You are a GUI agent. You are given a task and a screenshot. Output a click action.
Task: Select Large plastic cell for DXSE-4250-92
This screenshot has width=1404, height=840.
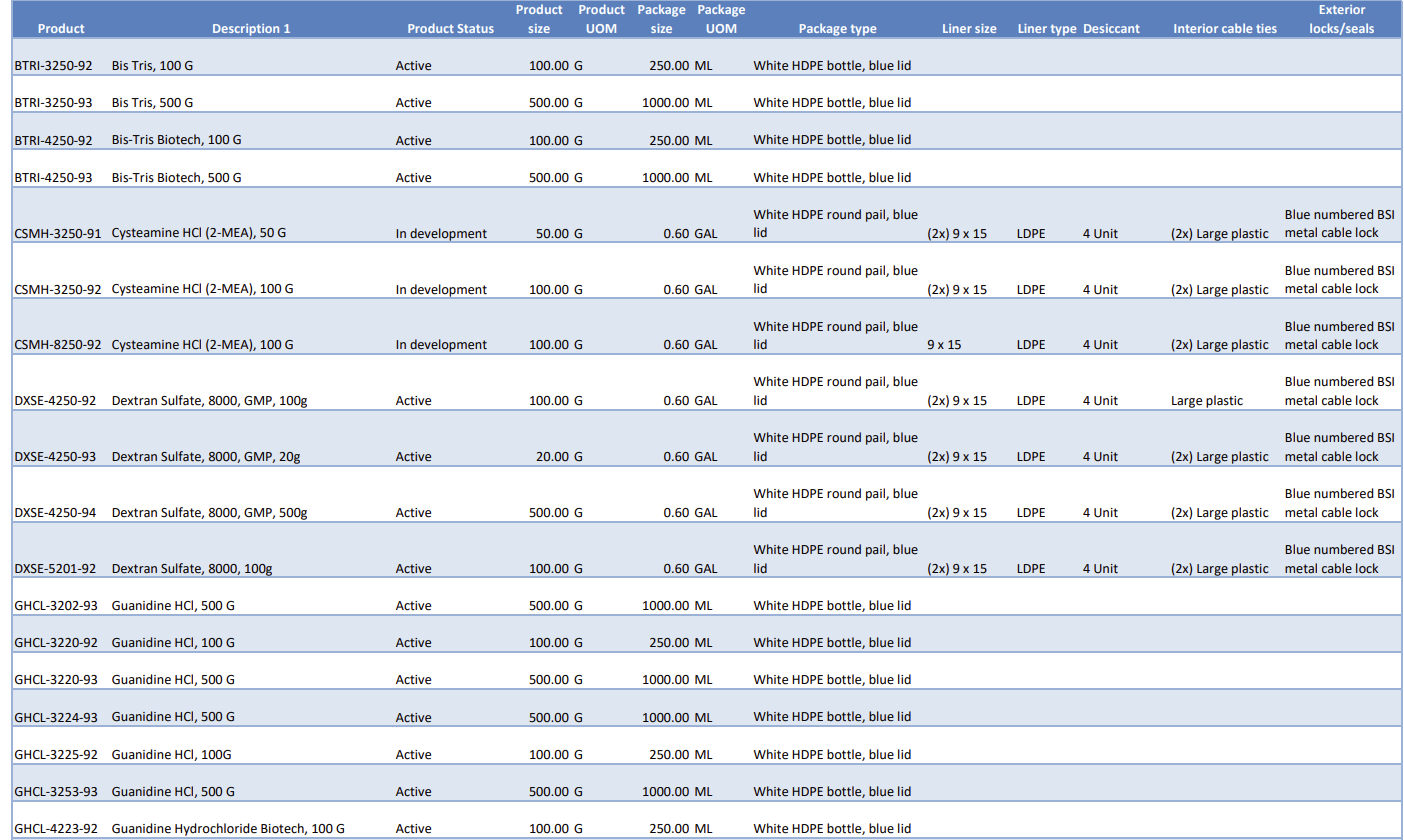pyautogui.click(x=1207, y=401)
